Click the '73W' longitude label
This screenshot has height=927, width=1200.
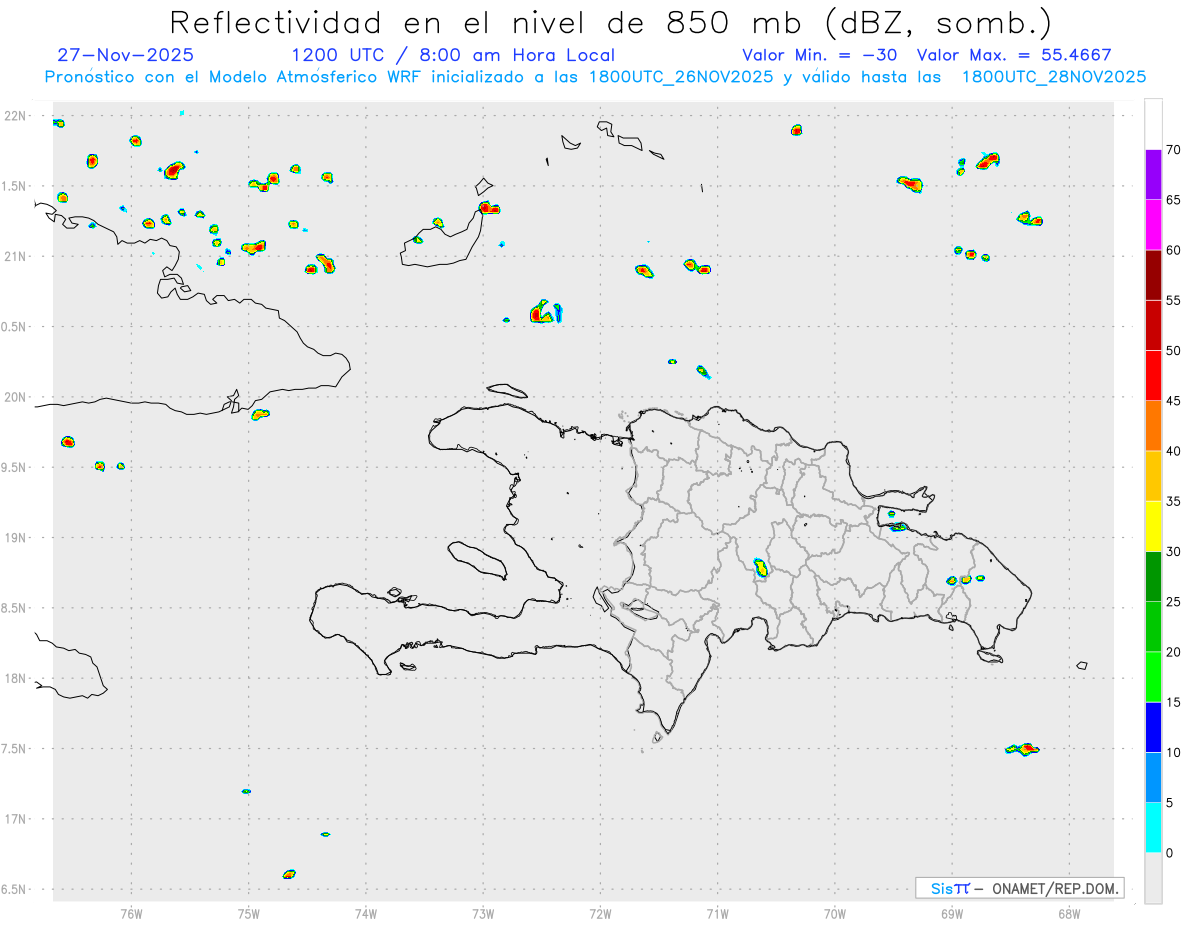point(483,913)
